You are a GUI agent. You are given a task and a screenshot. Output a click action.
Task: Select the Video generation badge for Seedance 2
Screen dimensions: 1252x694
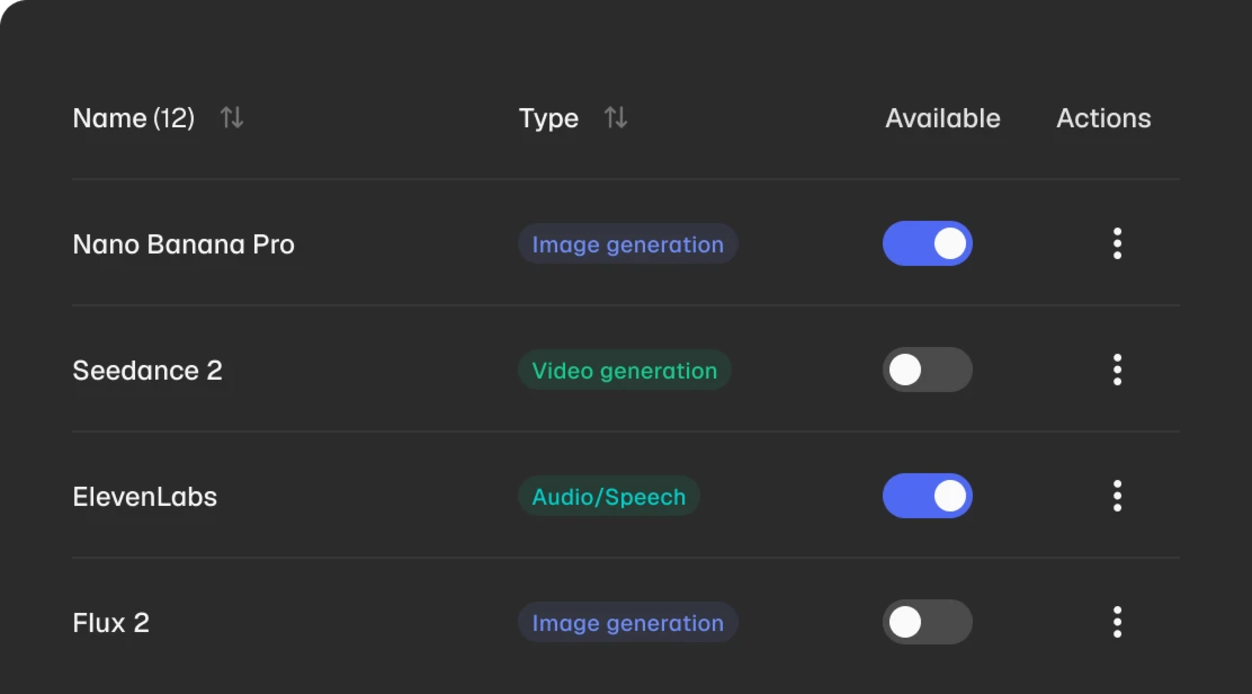pos(624,370)
